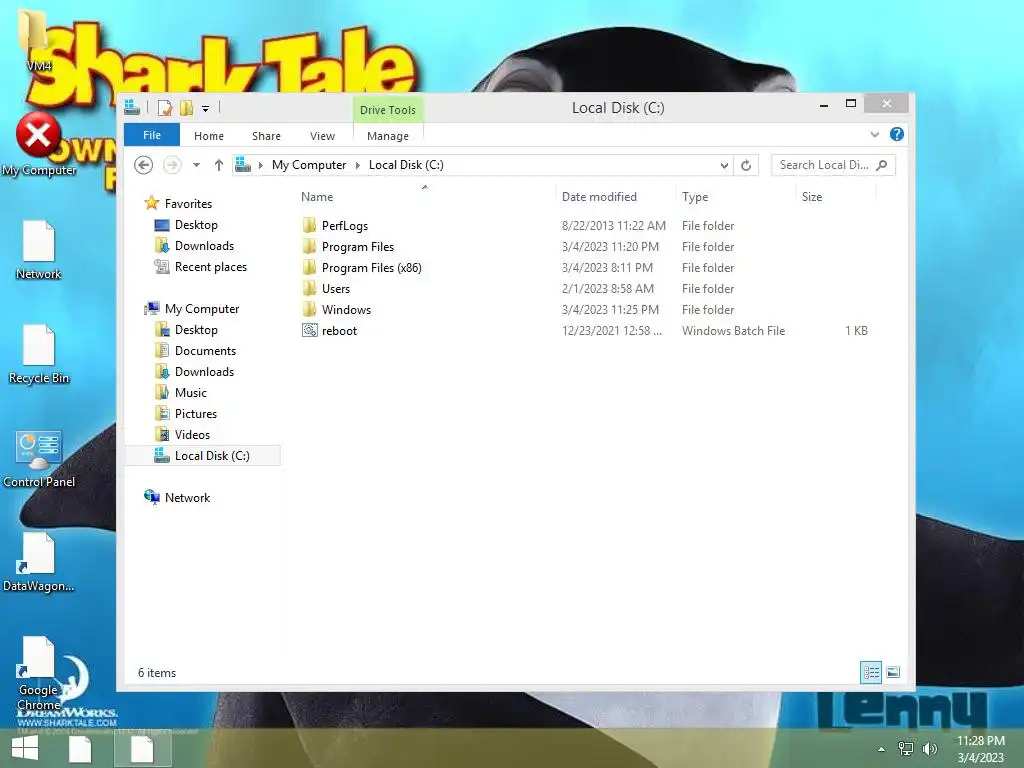Go up one folder level

click(218, 165)
